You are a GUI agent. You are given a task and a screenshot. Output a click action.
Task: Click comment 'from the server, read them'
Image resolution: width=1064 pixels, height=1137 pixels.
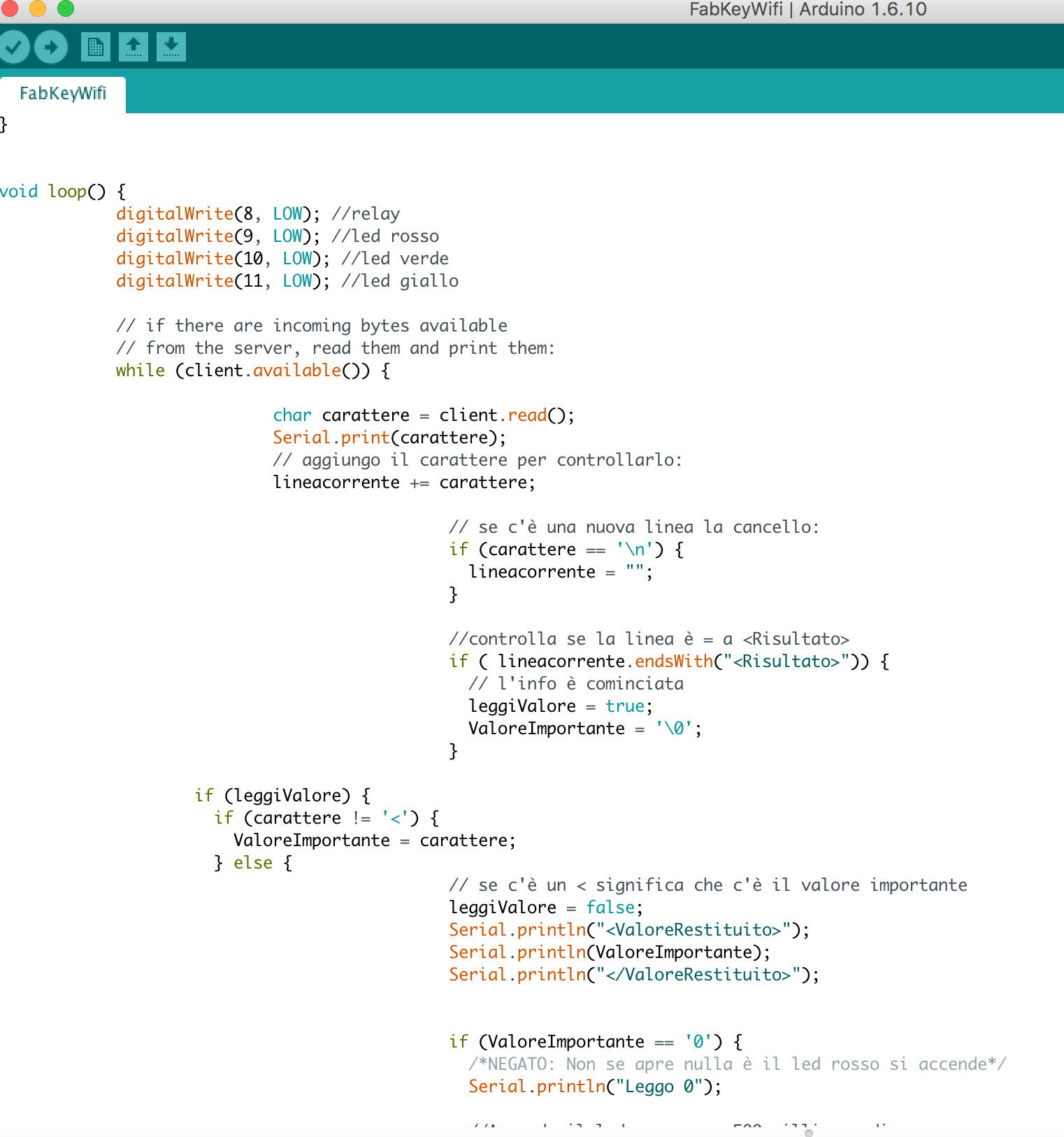pyautogui.click(x=336, y=348)
